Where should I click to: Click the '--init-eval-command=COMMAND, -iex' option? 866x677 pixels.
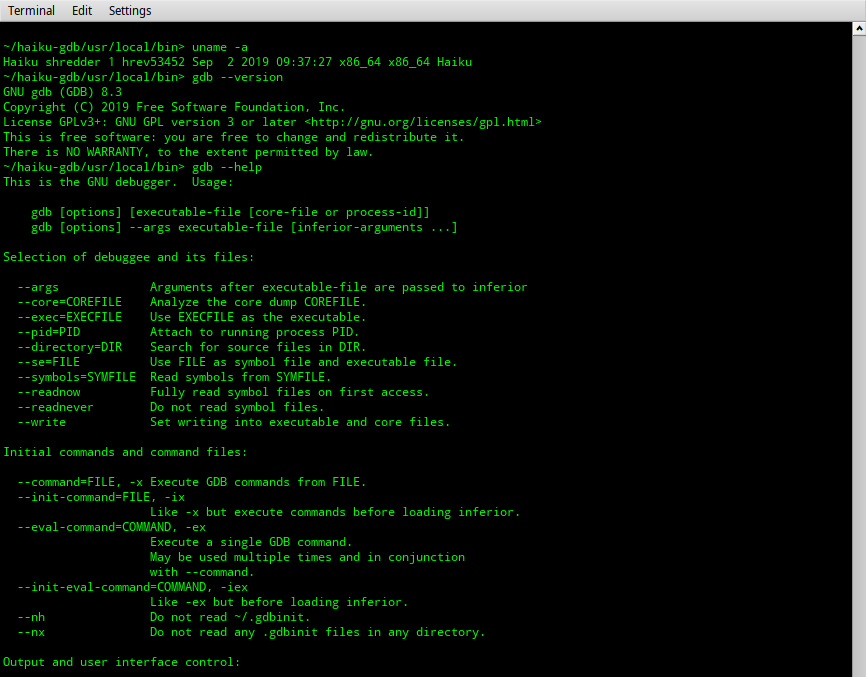(133, 587)
